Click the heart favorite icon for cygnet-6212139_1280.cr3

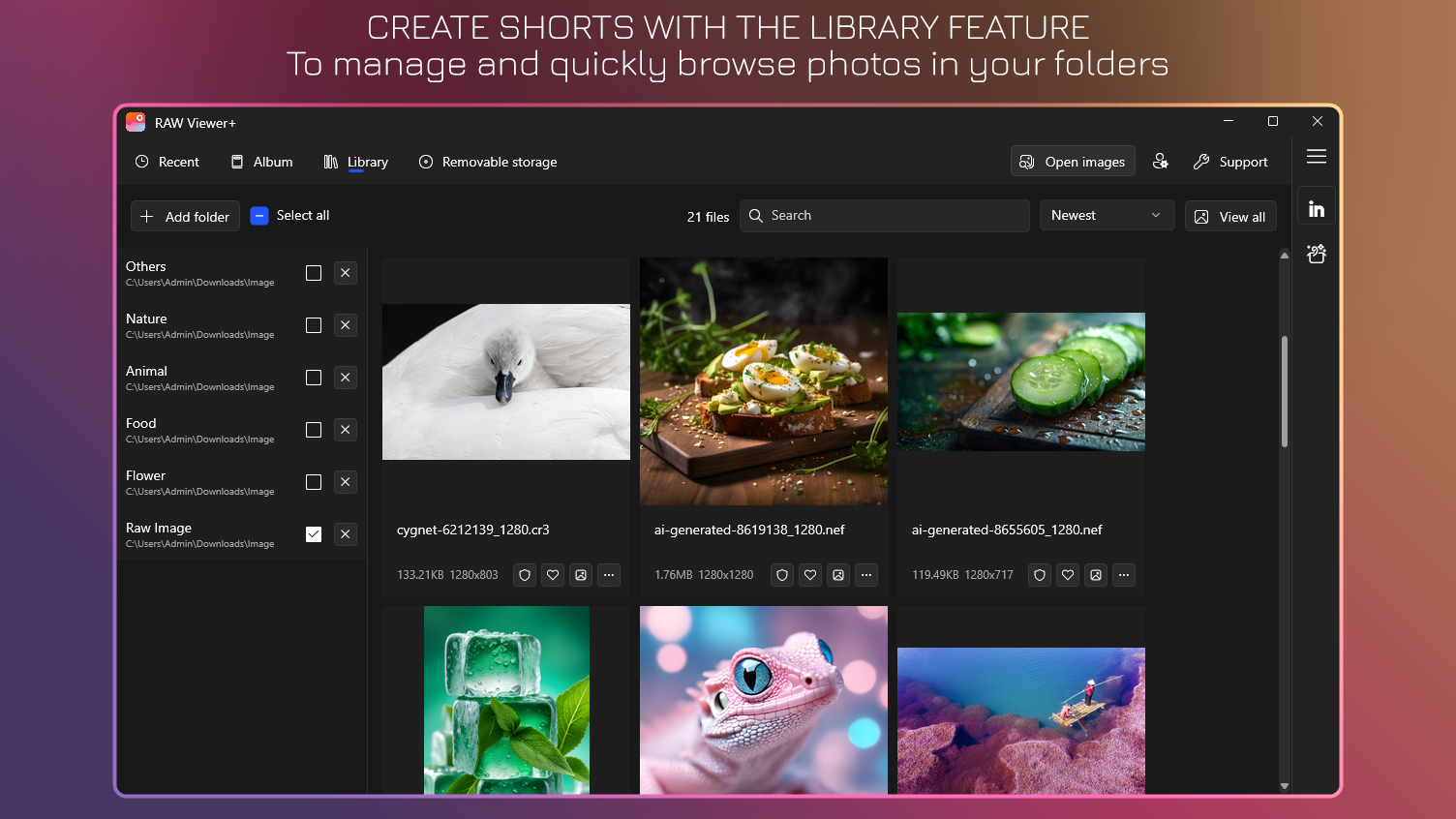(x=553, y=575)
